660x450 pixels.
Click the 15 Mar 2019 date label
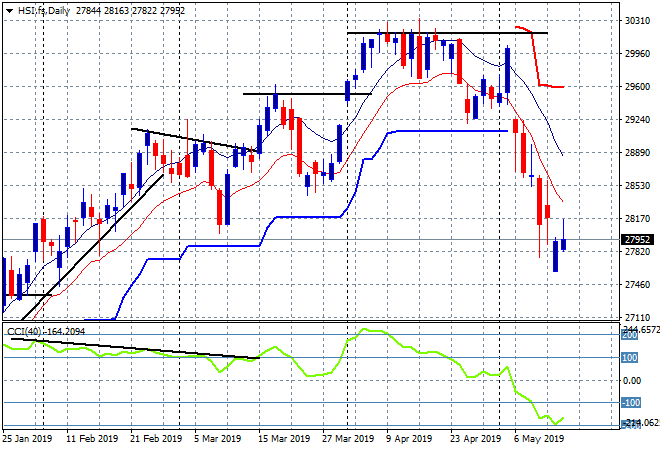(284, 439)
